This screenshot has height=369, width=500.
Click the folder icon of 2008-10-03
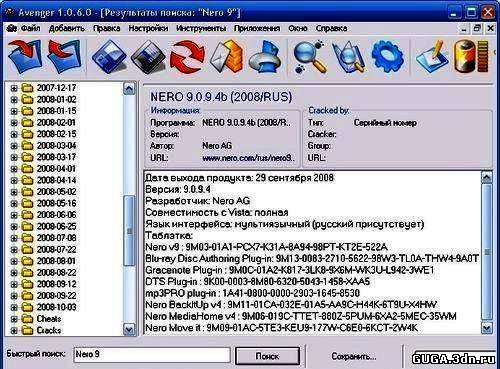[x=27, y=307]
